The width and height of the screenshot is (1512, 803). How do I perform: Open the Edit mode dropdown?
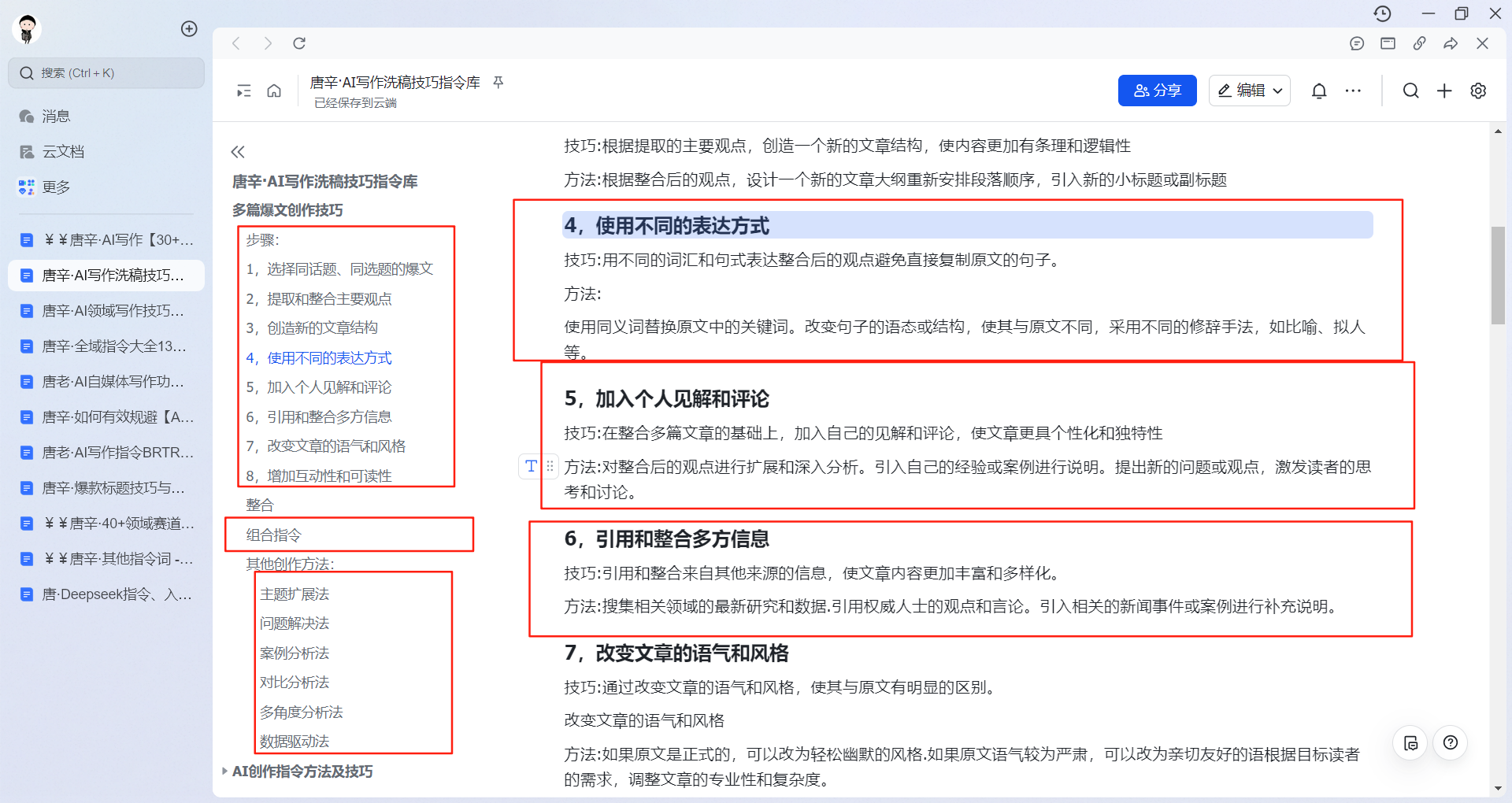[x=1250, y=91]
